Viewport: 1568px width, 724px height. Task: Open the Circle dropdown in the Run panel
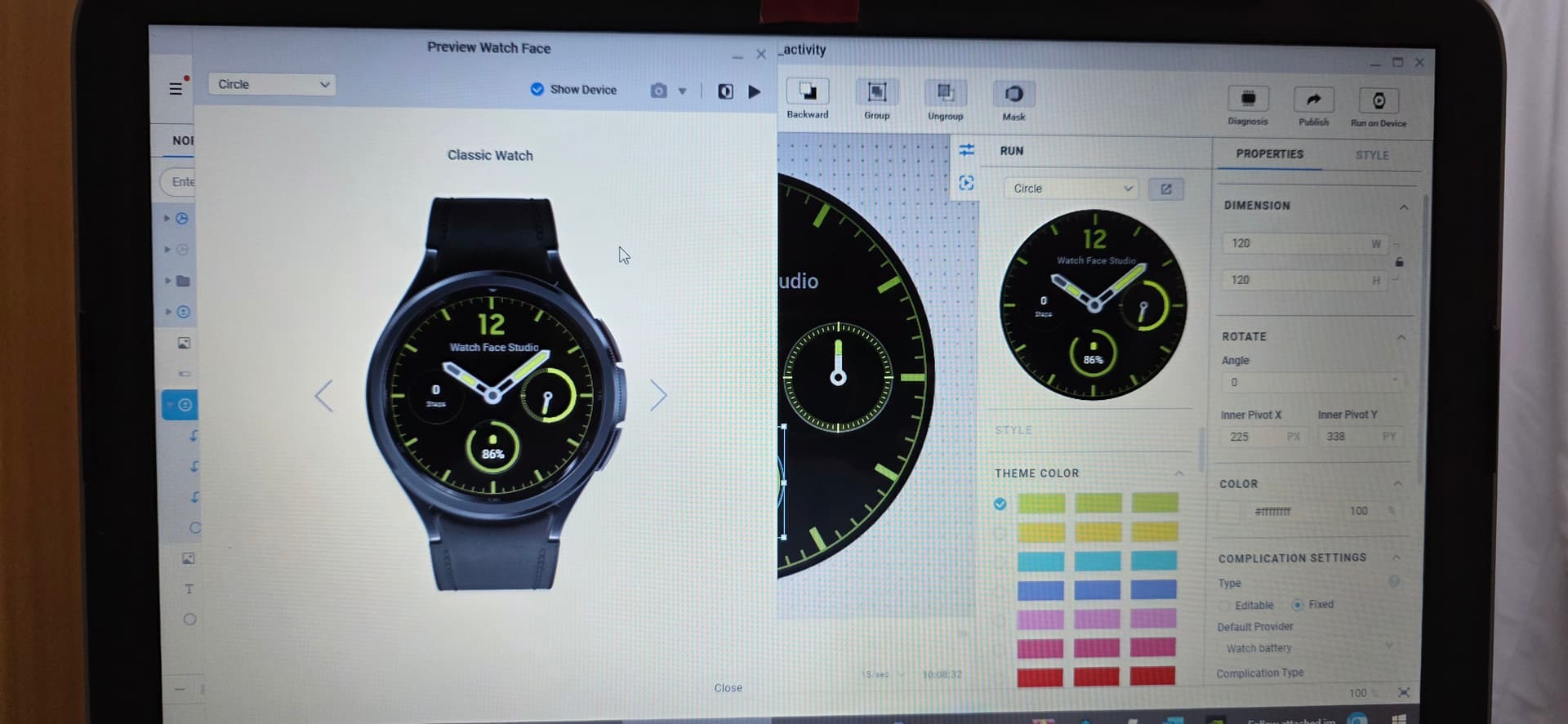pyautogui.click(x=1071, y=189)
